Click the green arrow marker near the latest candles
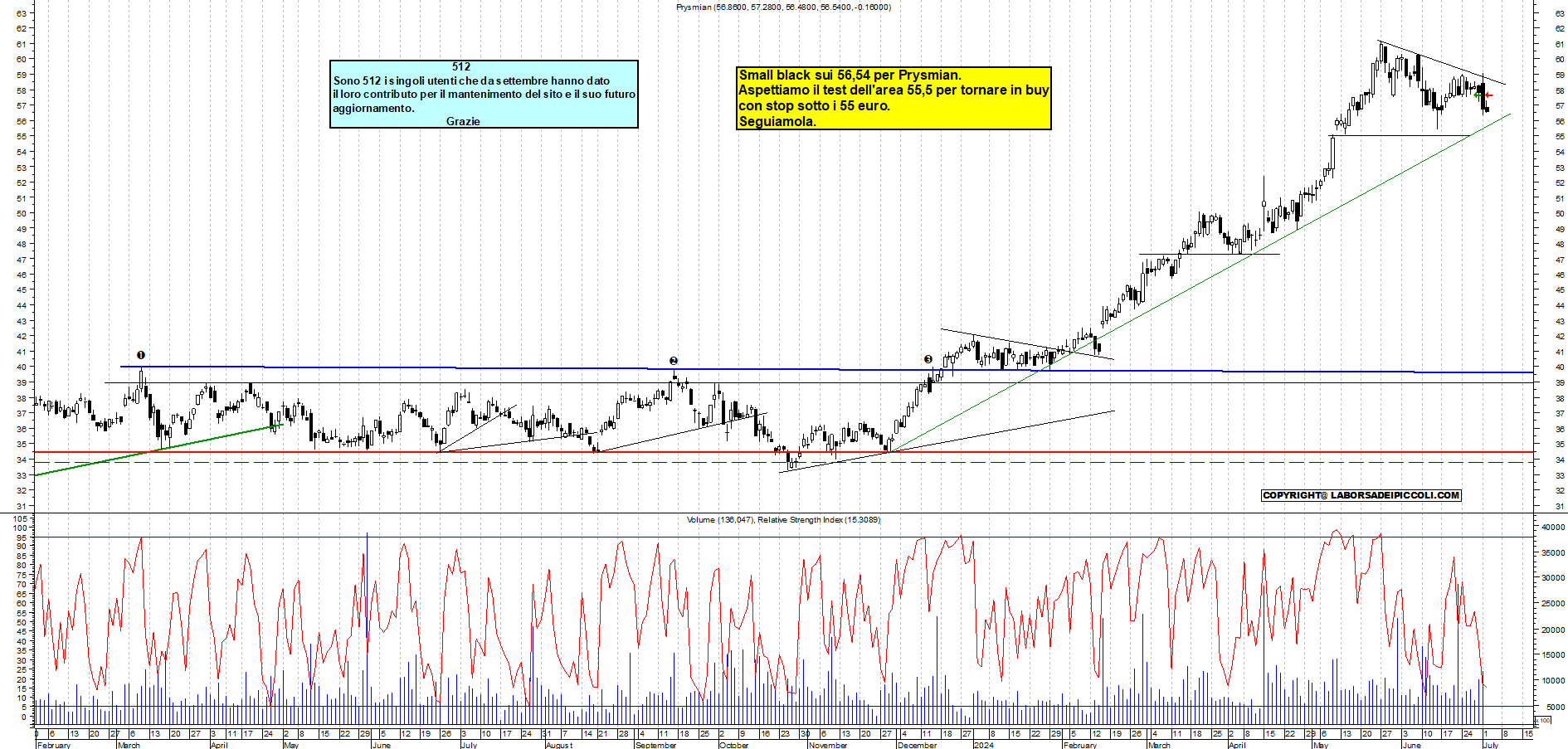 (1478, 95)
